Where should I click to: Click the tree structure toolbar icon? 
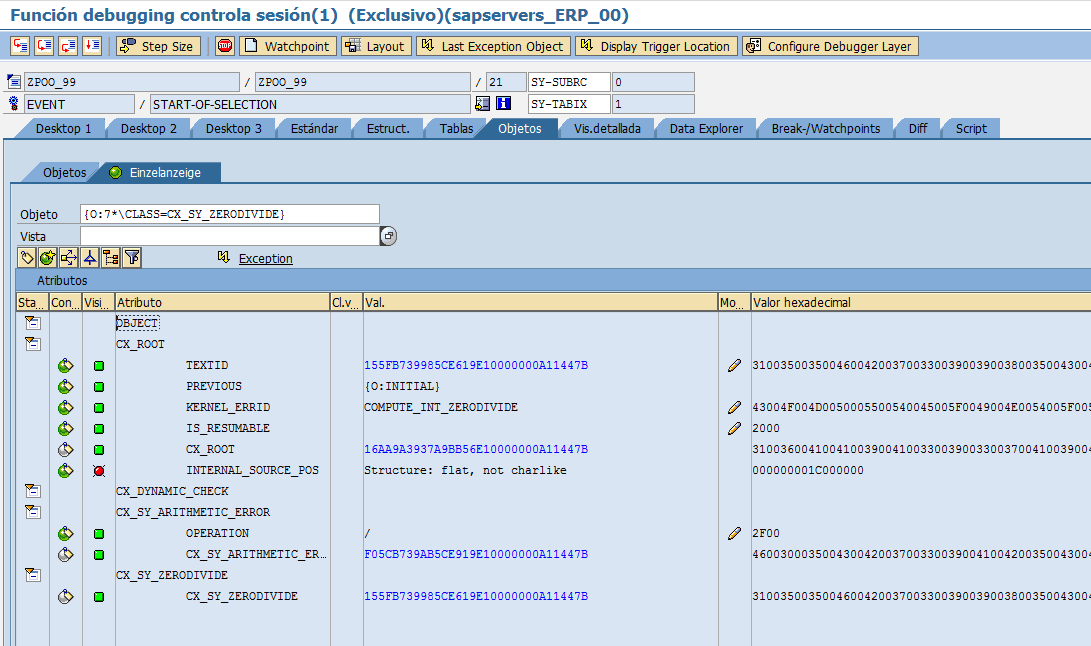[111, 258]
